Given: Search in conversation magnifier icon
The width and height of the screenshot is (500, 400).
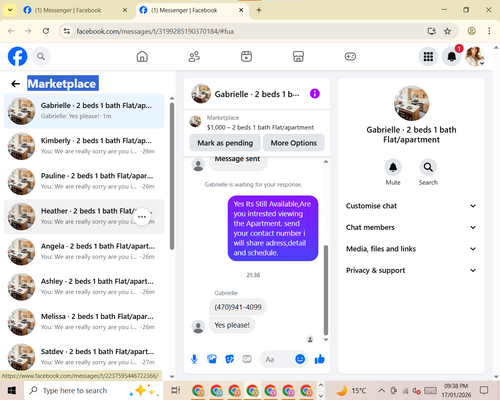Looking at the screenshot, I should point(428,167).
